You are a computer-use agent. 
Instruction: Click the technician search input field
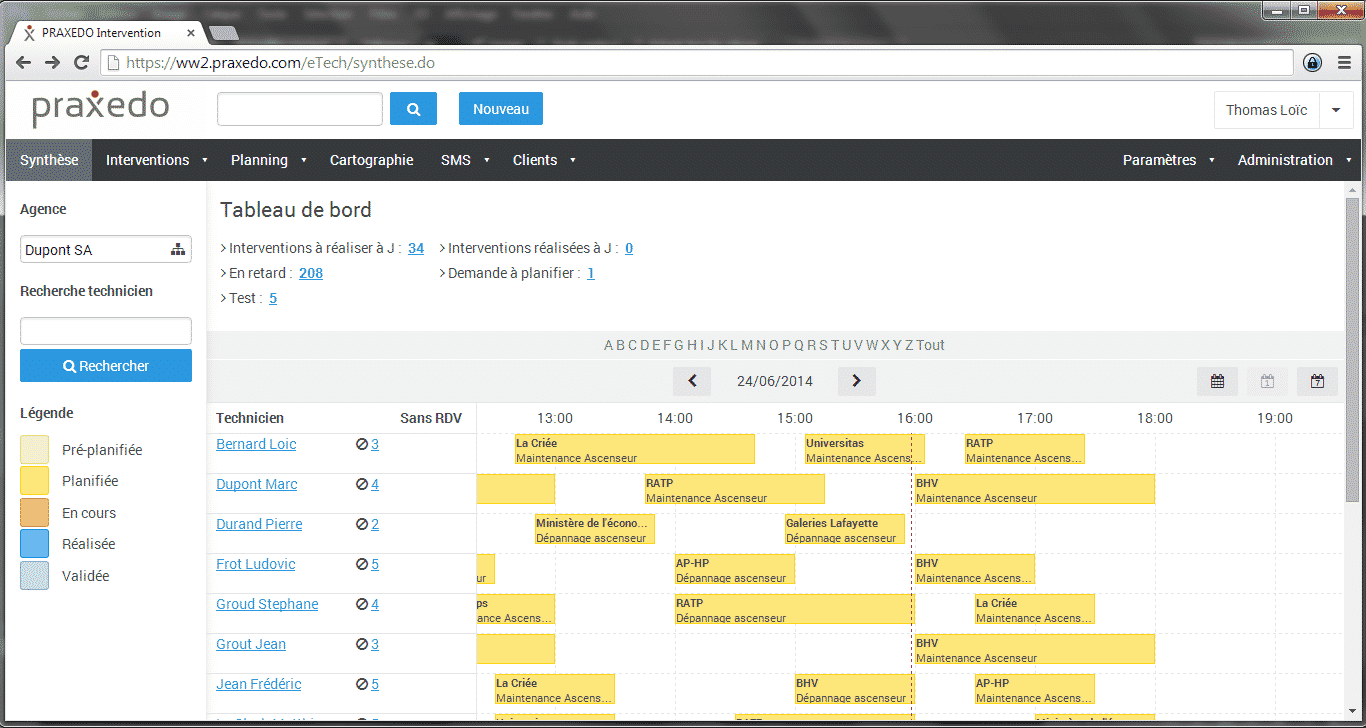105,330
